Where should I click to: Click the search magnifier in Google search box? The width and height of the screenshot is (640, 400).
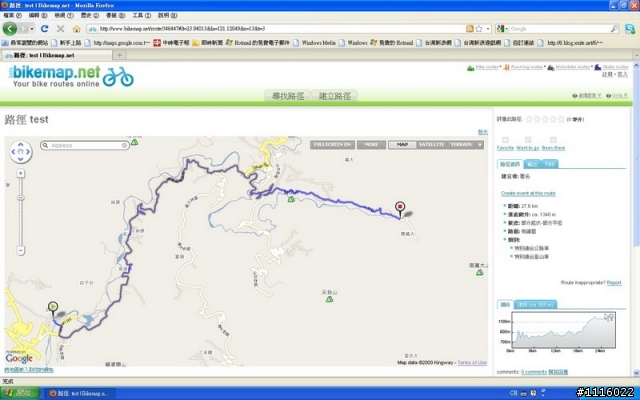[x=614, y=29]
